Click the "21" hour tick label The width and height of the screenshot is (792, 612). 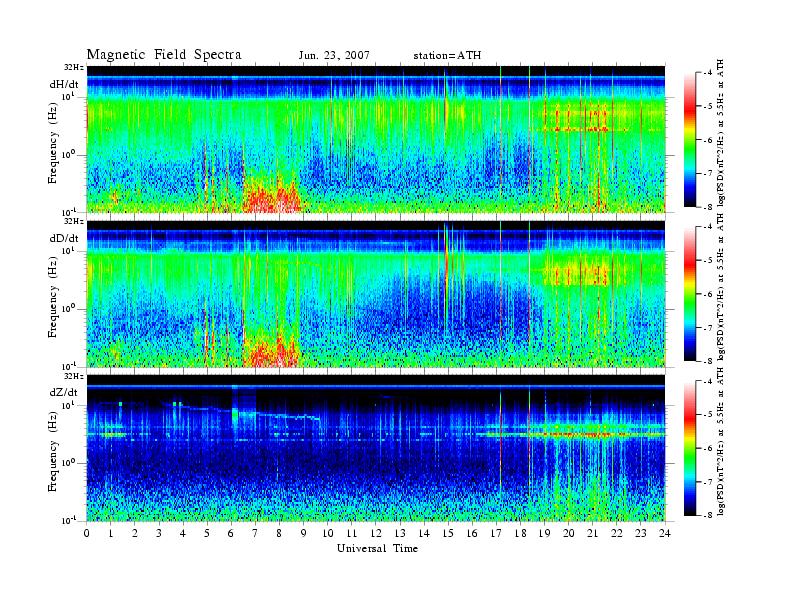[592, 534]
